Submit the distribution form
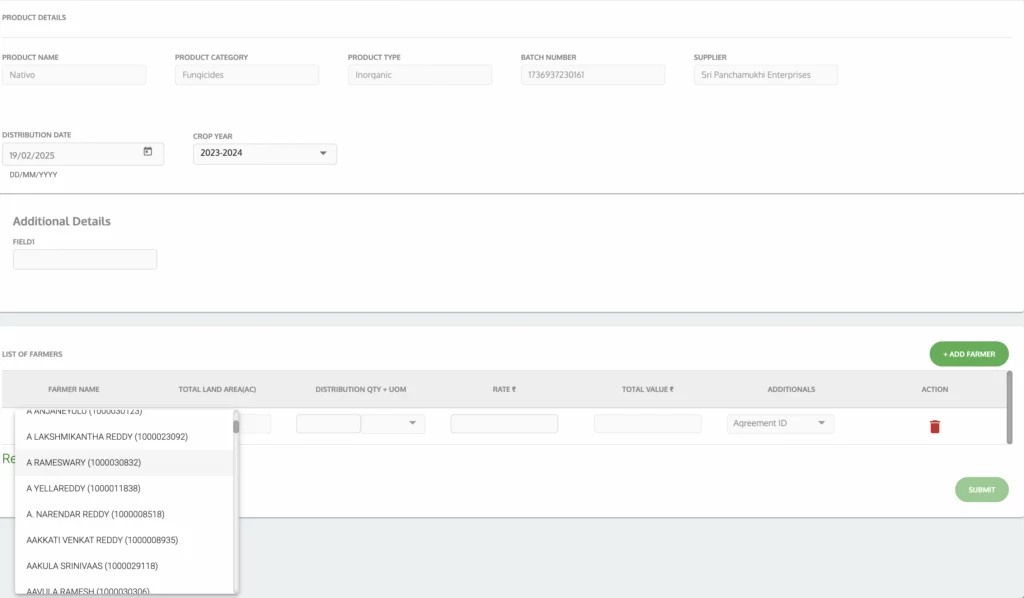This screenshot has width=1024, height=598. click(x=982, y=490)
